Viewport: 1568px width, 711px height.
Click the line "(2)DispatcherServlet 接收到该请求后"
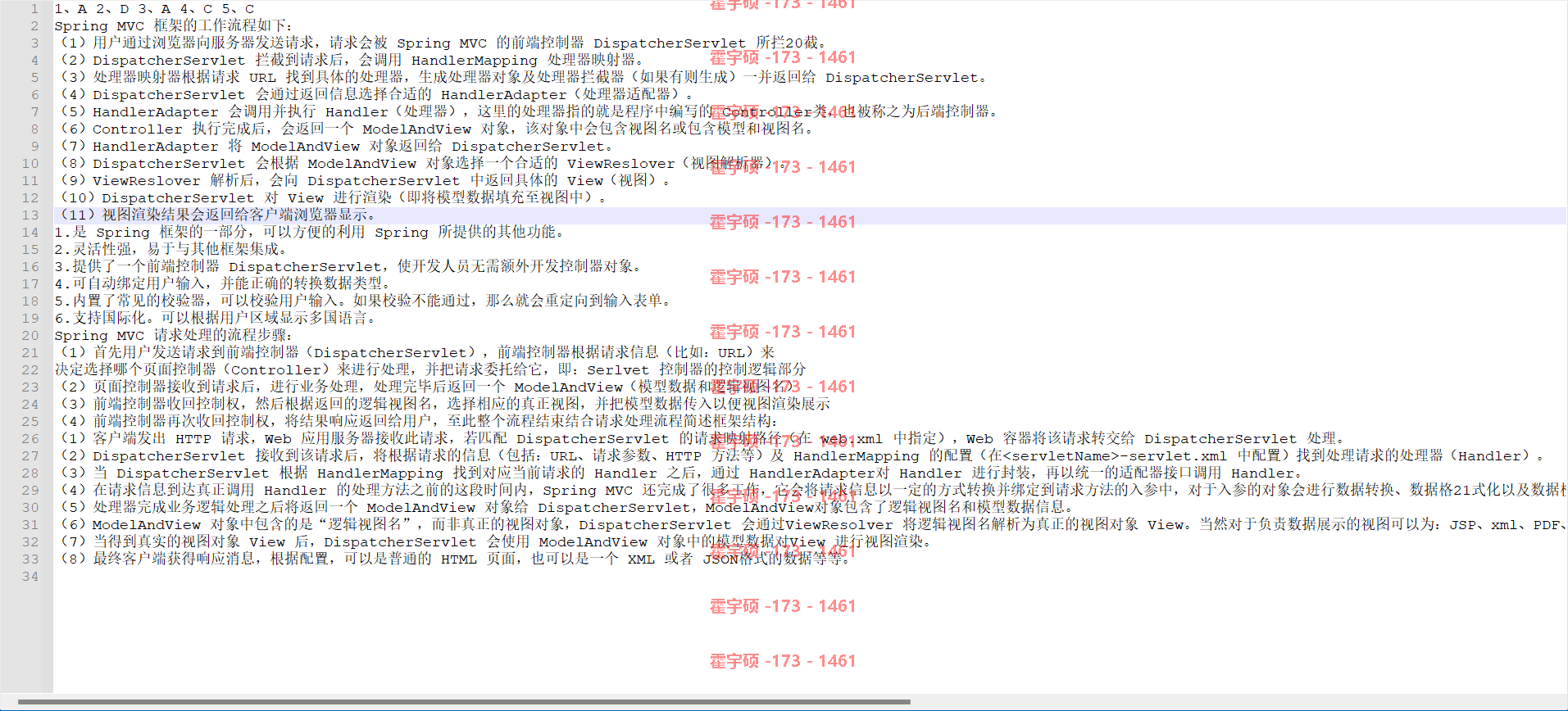tap(800, 456)
